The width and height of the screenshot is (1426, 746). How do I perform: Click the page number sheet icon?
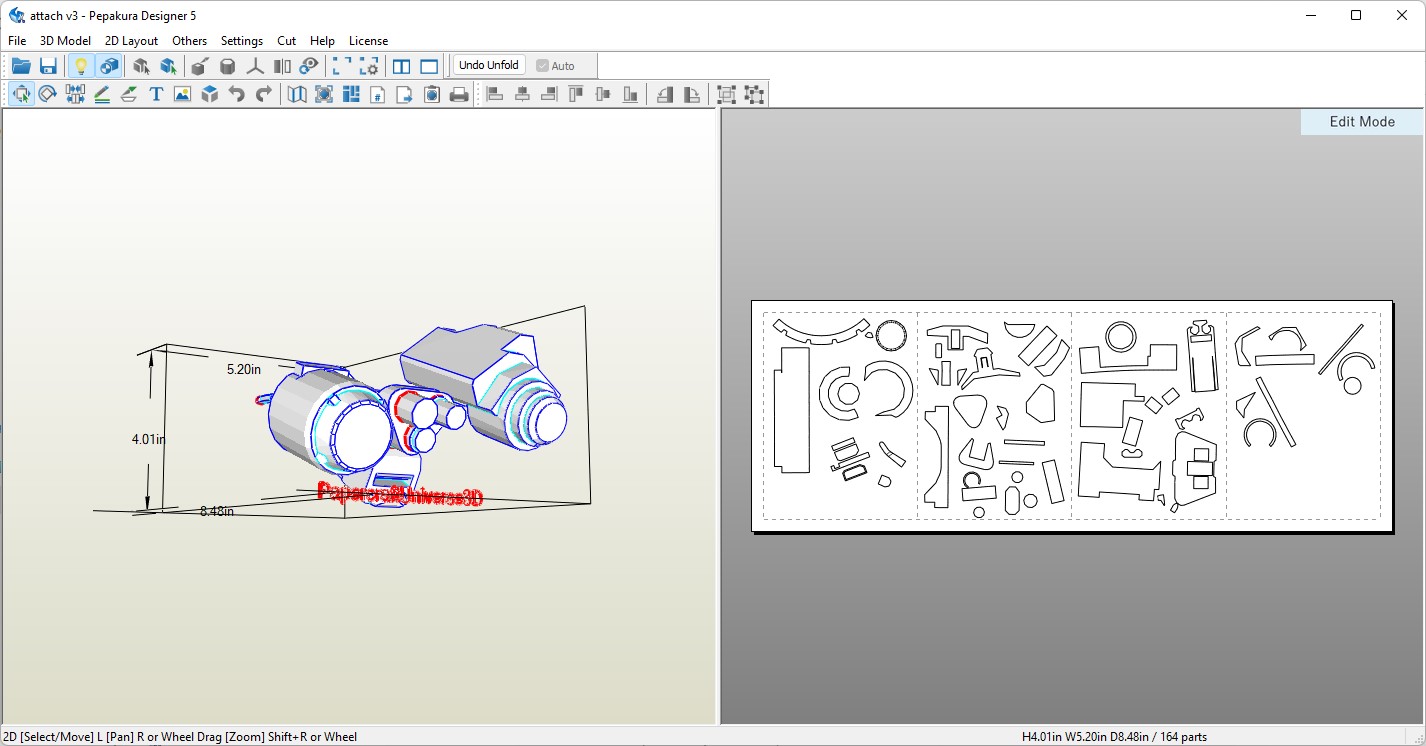378,94
